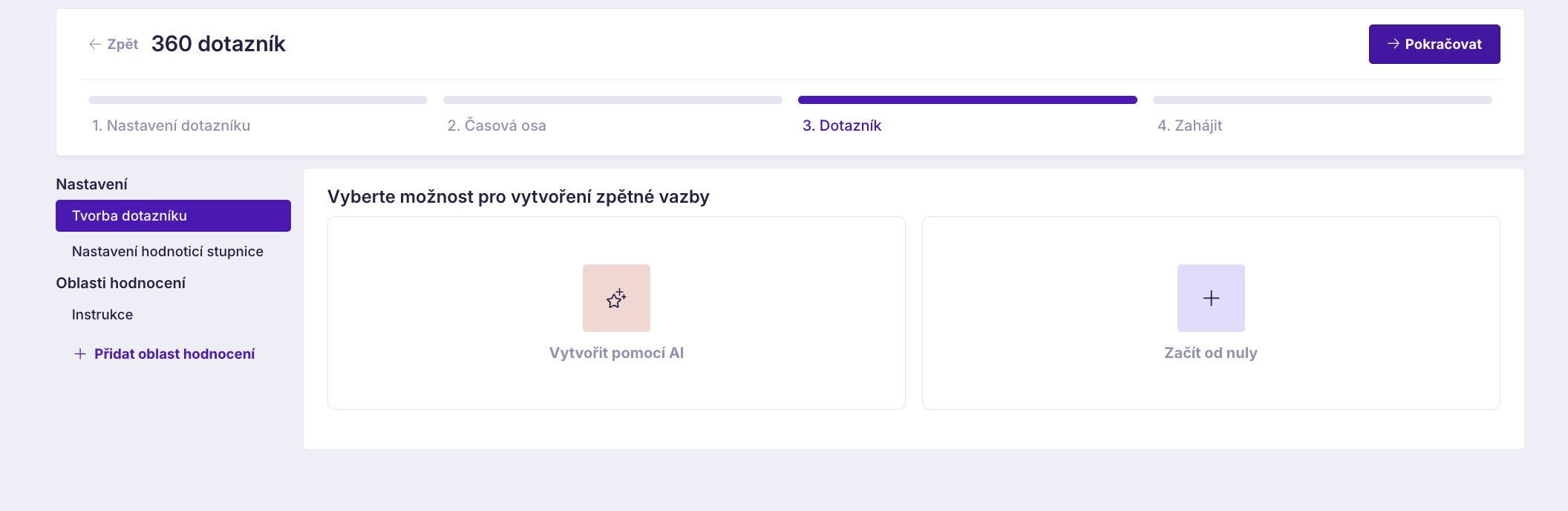
Task: Select step 3. Dotazník label
Action: [x=842, y=126]
